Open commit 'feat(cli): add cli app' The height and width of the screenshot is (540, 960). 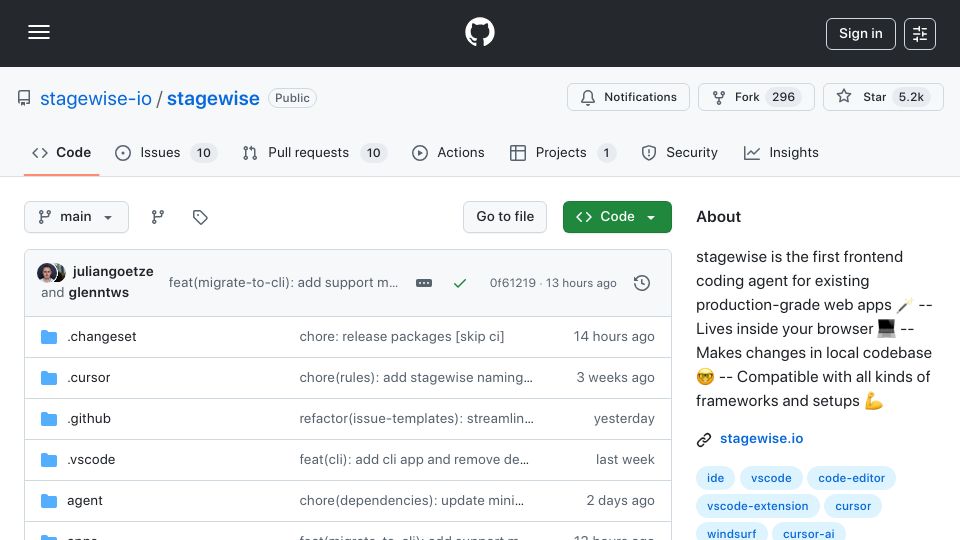[x=414, y=460]
